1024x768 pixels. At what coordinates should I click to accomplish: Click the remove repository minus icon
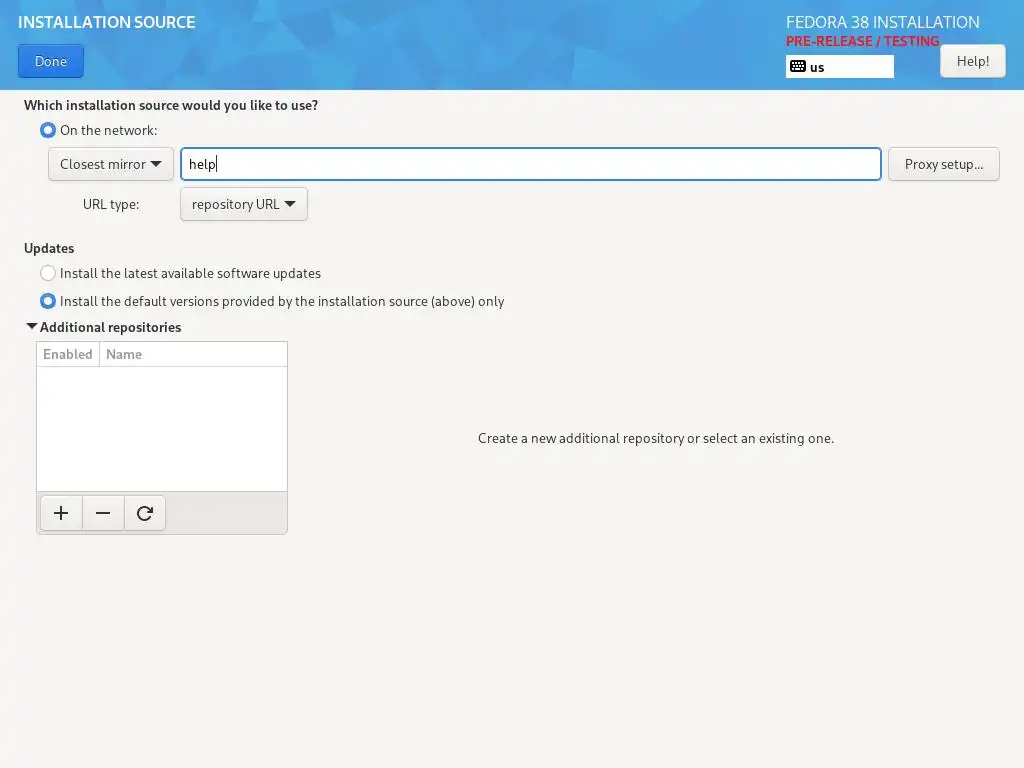(x=103, y=513)
